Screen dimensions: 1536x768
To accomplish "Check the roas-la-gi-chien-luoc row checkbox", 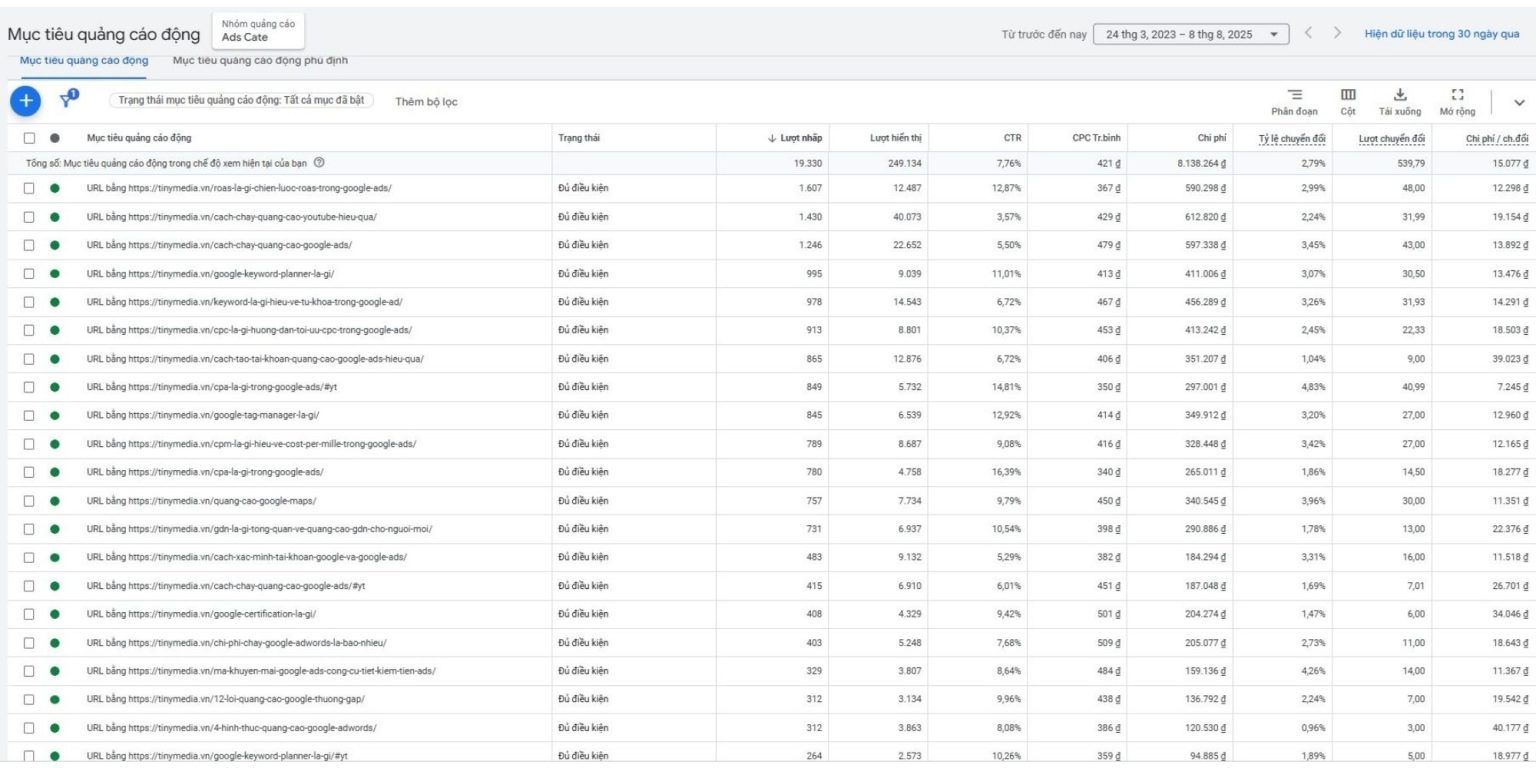I will (29, 188).
